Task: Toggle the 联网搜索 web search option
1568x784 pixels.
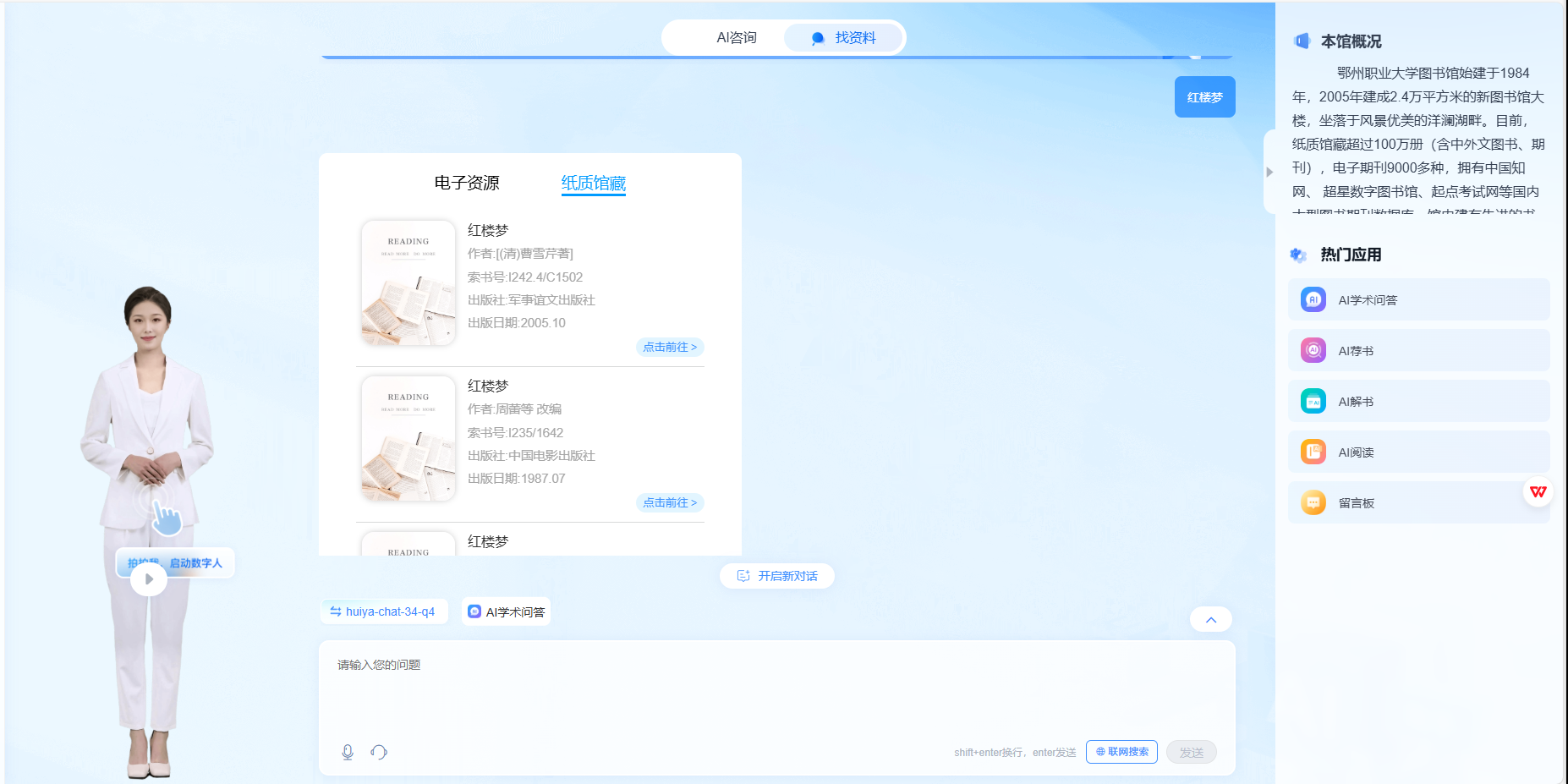Action: [1121, 752]
